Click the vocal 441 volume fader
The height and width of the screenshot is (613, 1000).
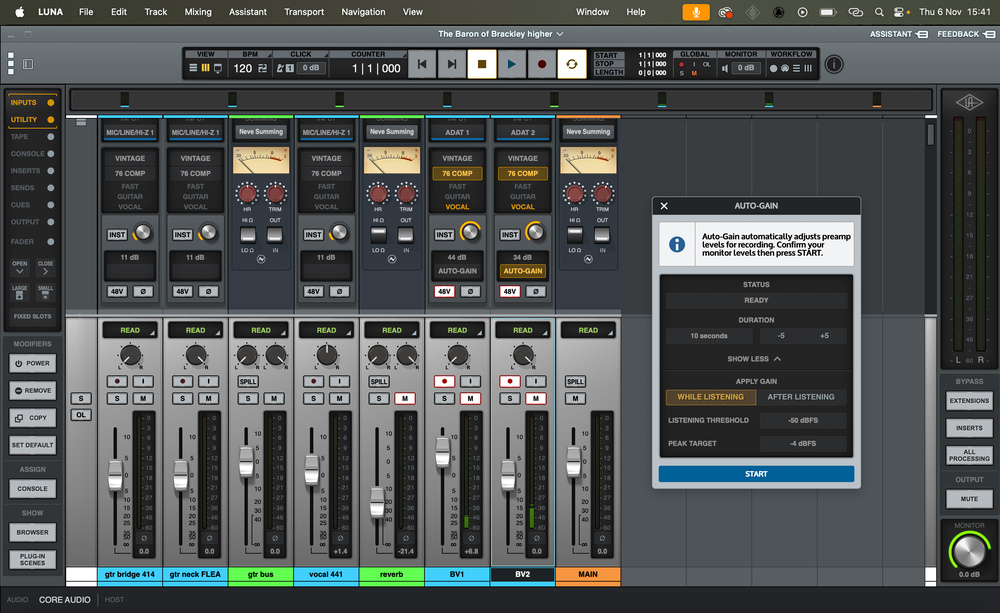point(311,469)
